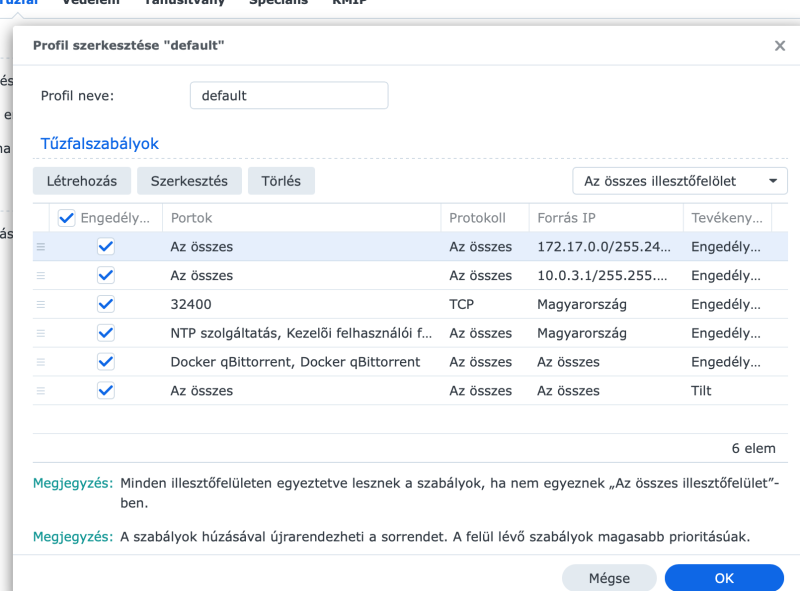This screenshot has width=800, height=591.
Task: Click drag handle of the 32400 rule
Action: pos(41,304)
